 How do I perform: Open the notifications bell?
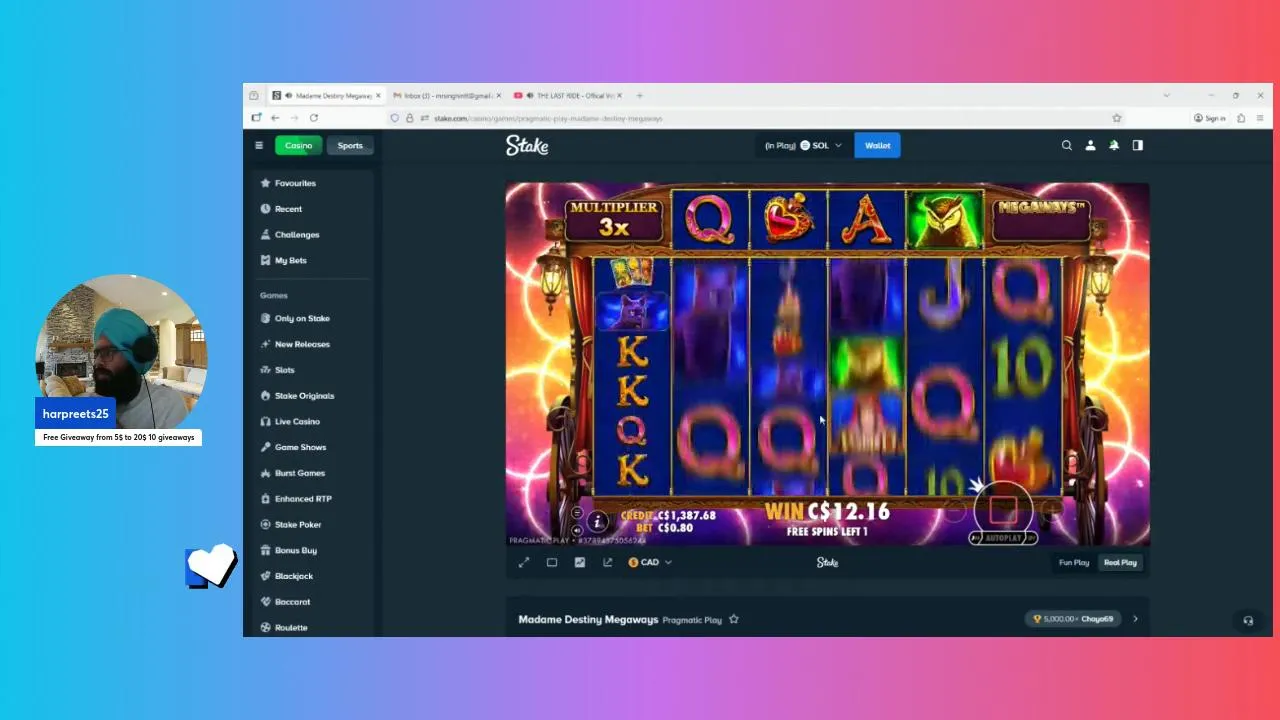pos(1114,145)
